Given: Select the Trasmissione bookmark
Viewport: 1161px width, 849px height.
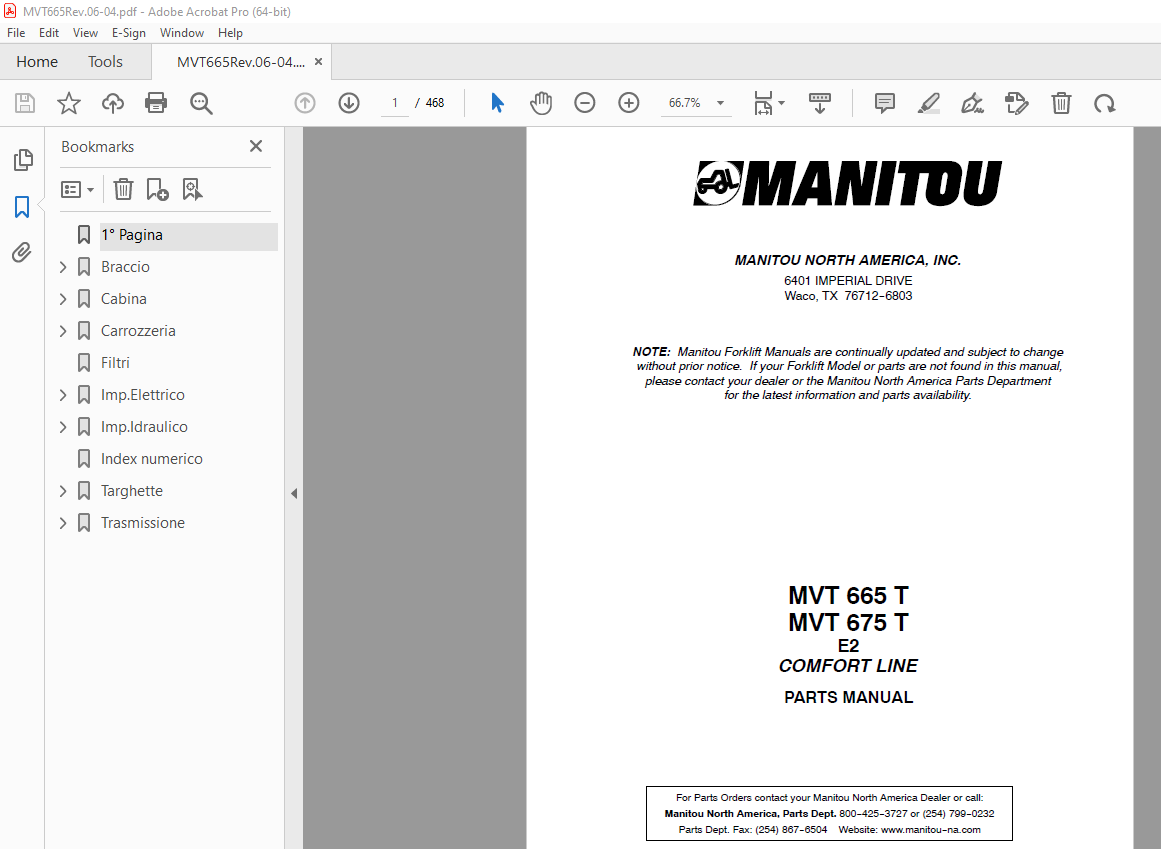Looking at the screenshot, I should tap(143, 523).
